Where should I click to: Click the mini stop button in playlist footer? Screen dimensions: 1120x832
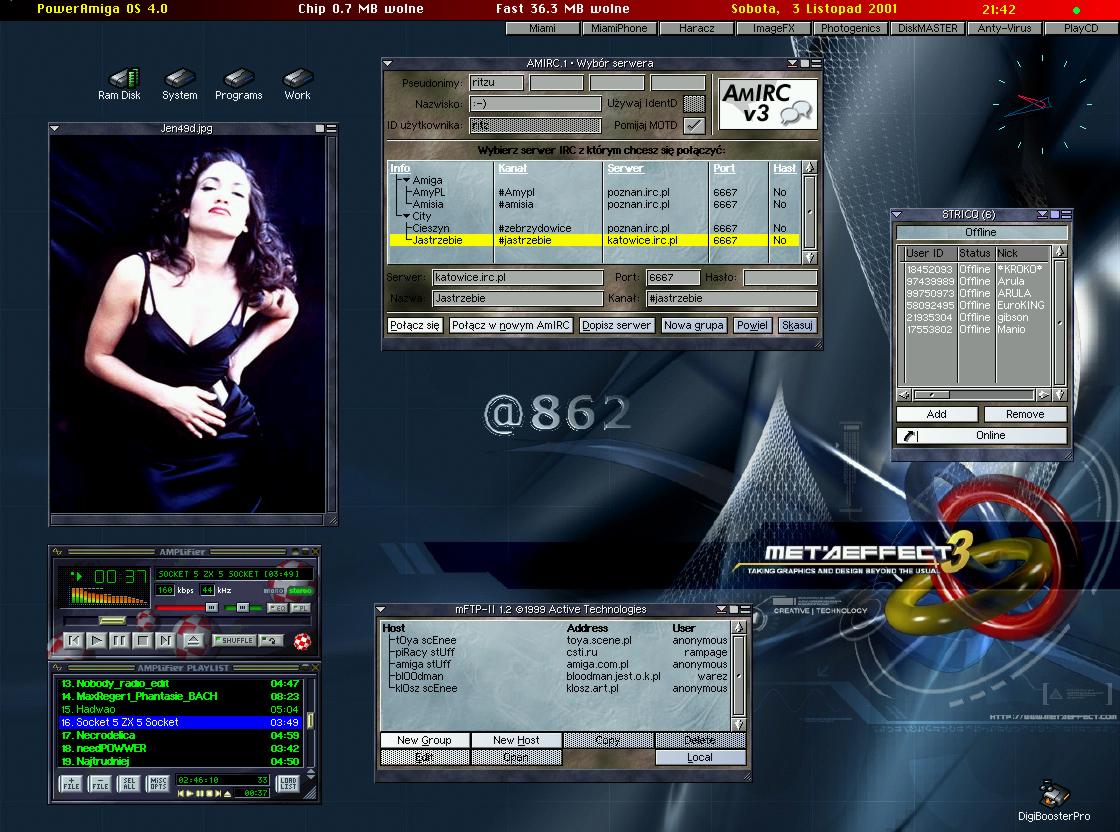[x=209, y=793]
